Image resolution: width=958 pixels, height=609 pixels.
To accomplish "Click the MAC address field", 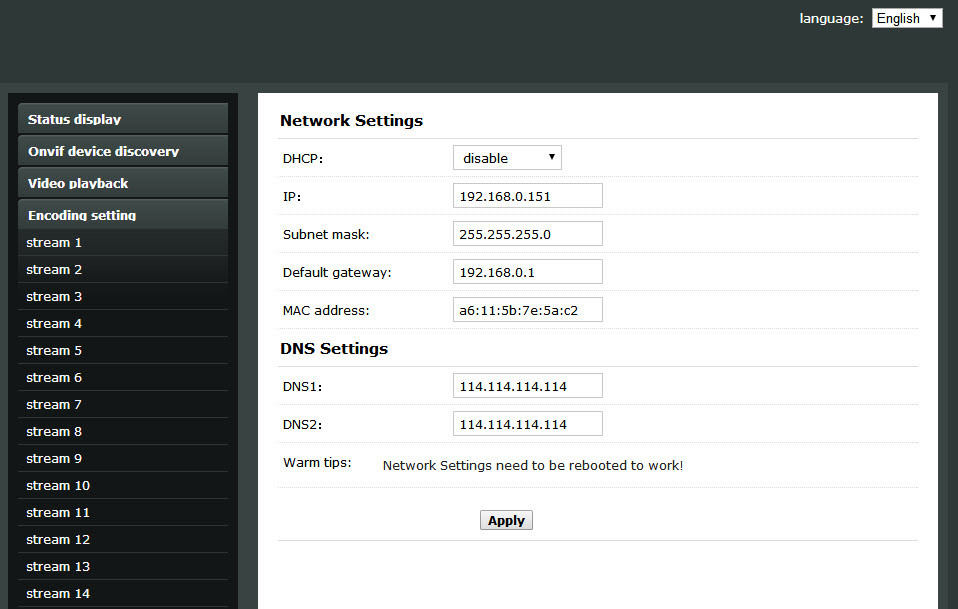I will click(x=527, y=309).
